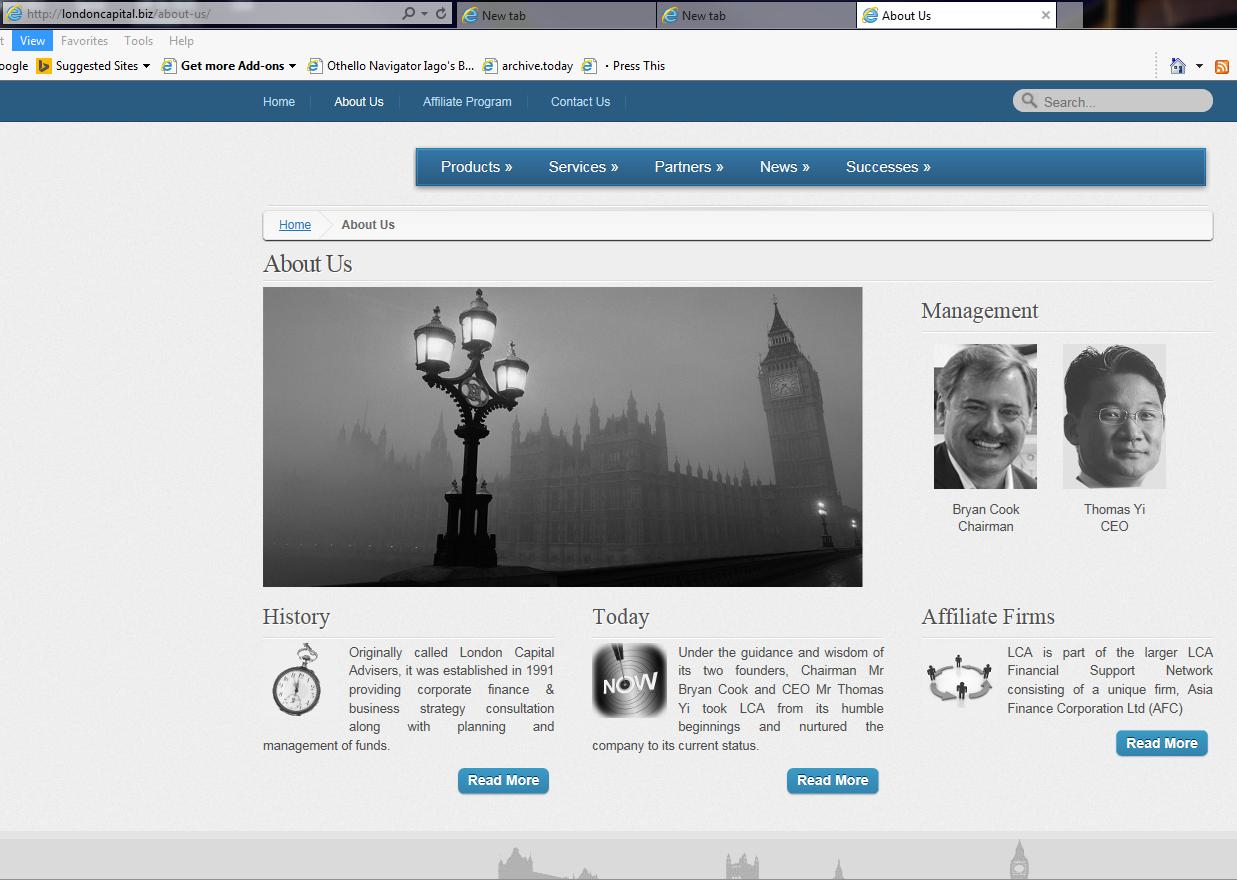The width and height of the screenshot is (1237, 880).
Task: Expand the Get more Add-ons dropdown
Action: 293,66
